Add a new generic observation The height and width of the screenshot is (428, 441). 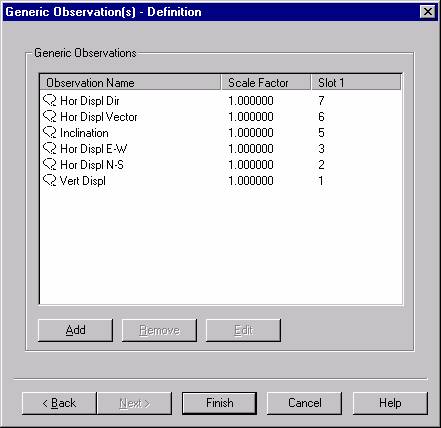click(75, 330)
